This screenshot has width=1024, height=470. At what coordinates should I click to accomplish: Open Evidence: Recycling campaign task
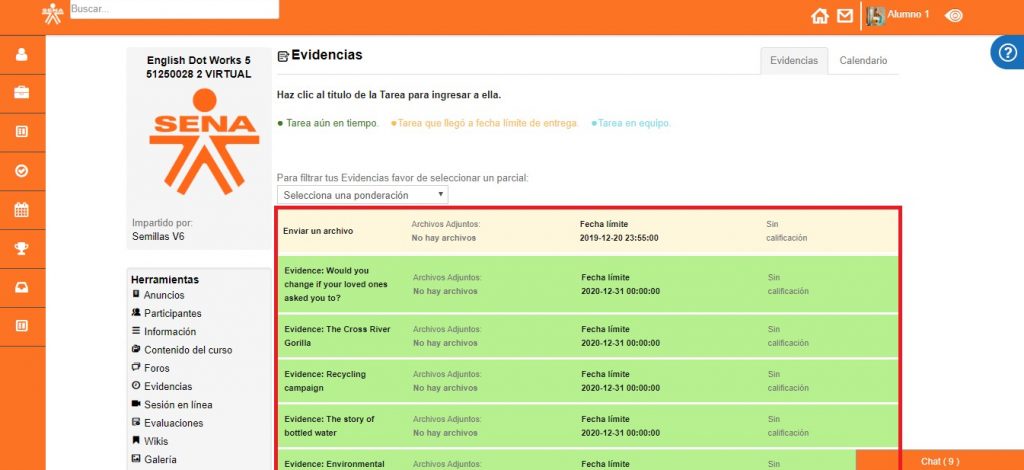coord(325,381)
